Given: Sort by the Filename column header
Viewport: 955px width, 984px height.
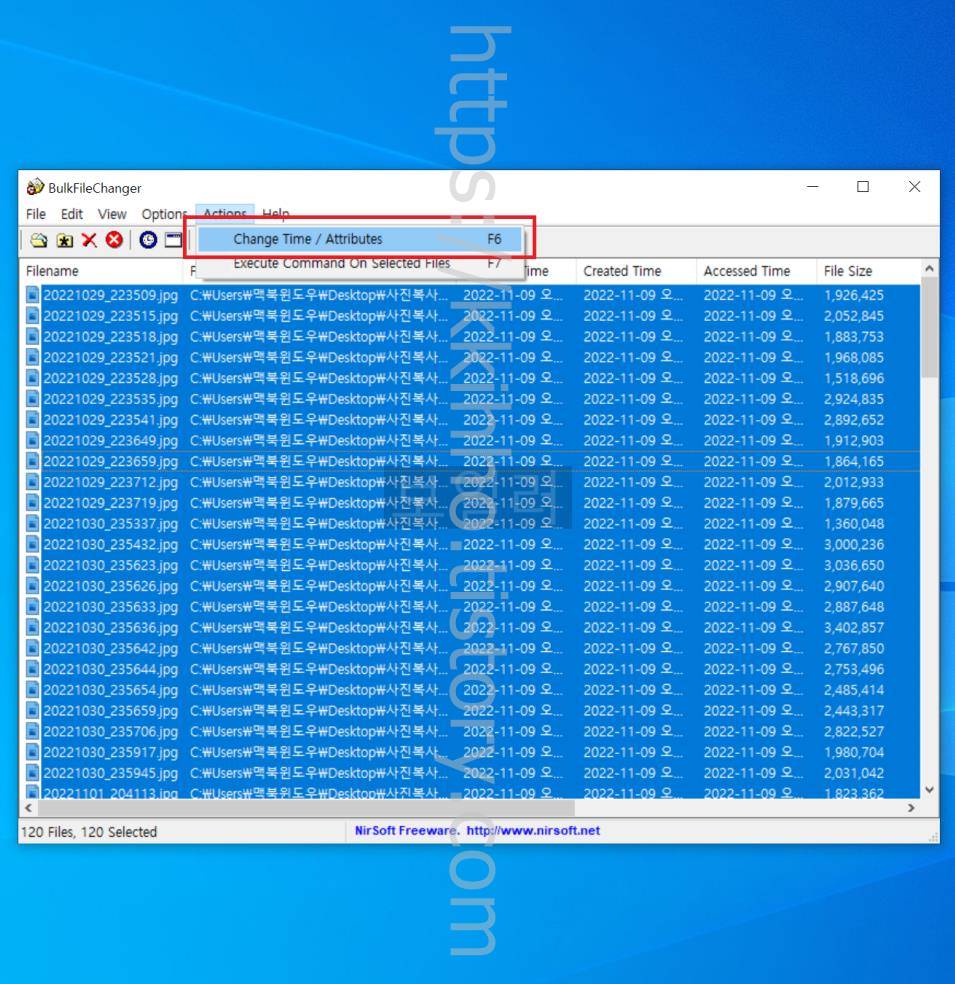Looking at the screenshot, I should (100, 271).
